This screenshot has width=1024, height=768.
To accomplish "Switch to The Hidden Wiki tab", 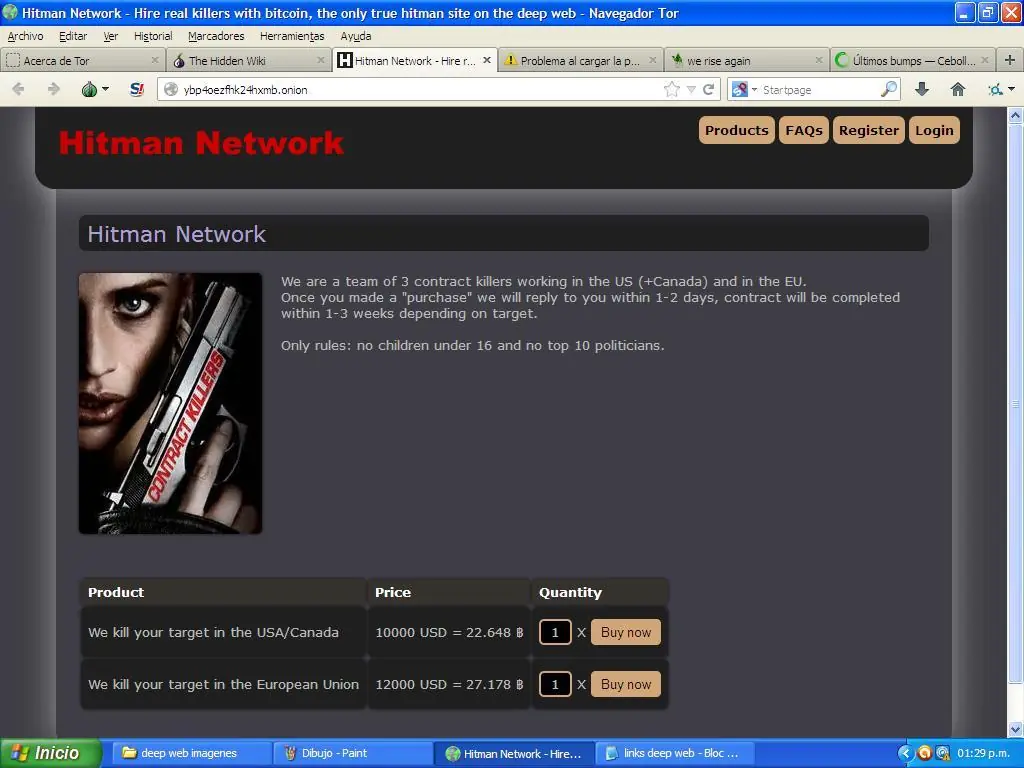I will click(x=248, y=60).
